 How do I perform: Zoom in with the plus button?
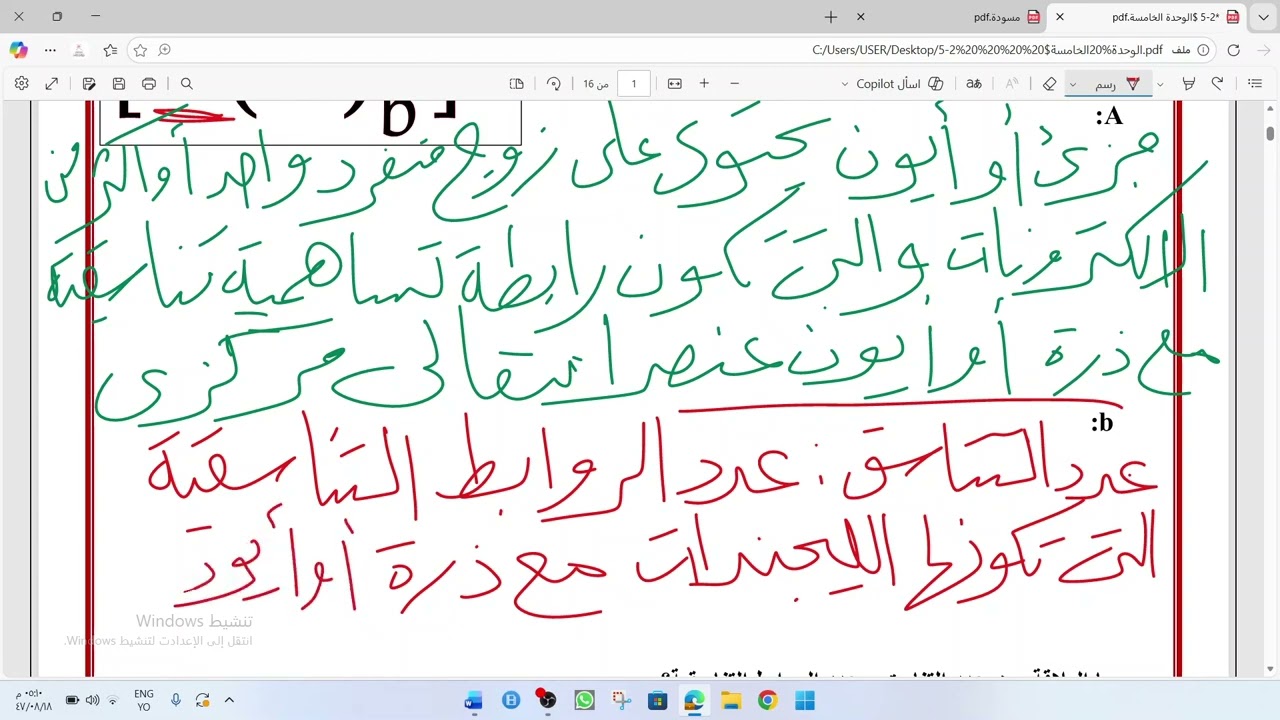704,84
